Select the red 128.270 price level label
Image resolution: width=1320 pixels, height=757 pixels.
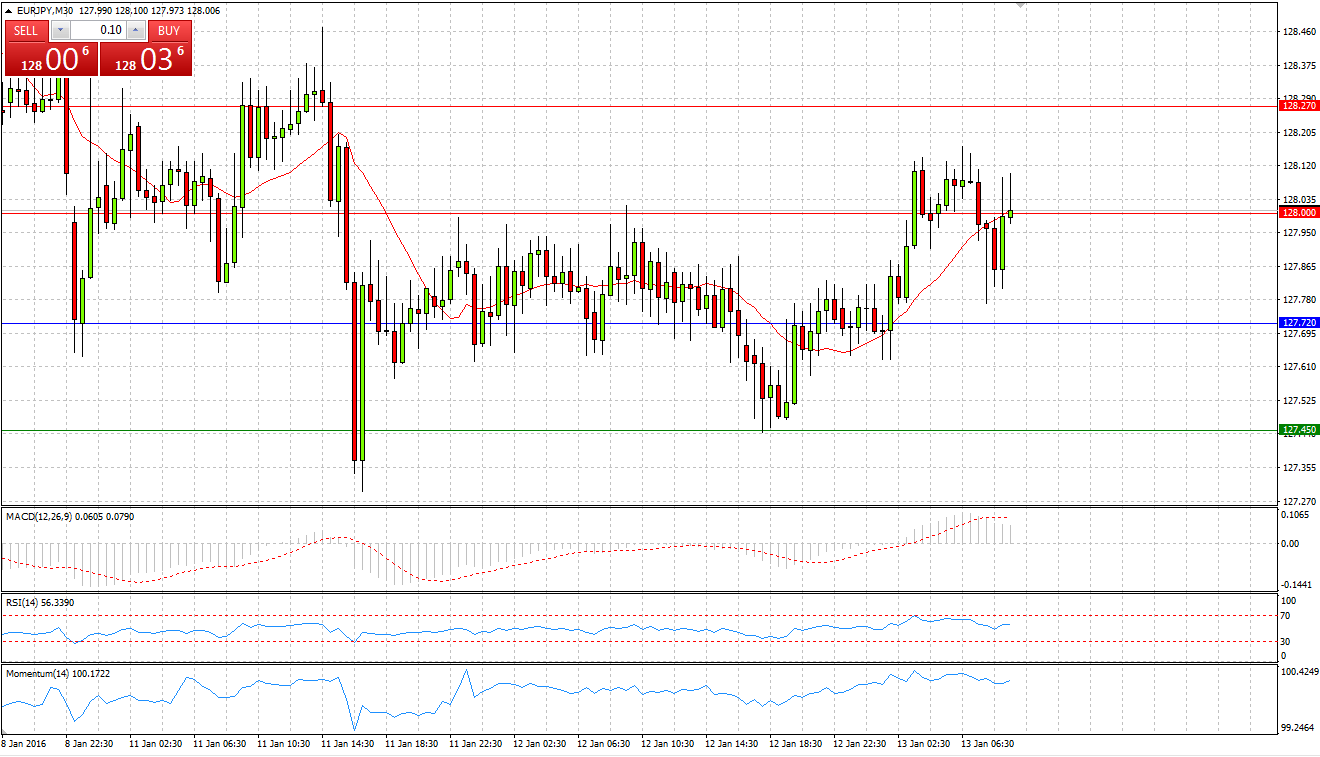click(1299, 105)
